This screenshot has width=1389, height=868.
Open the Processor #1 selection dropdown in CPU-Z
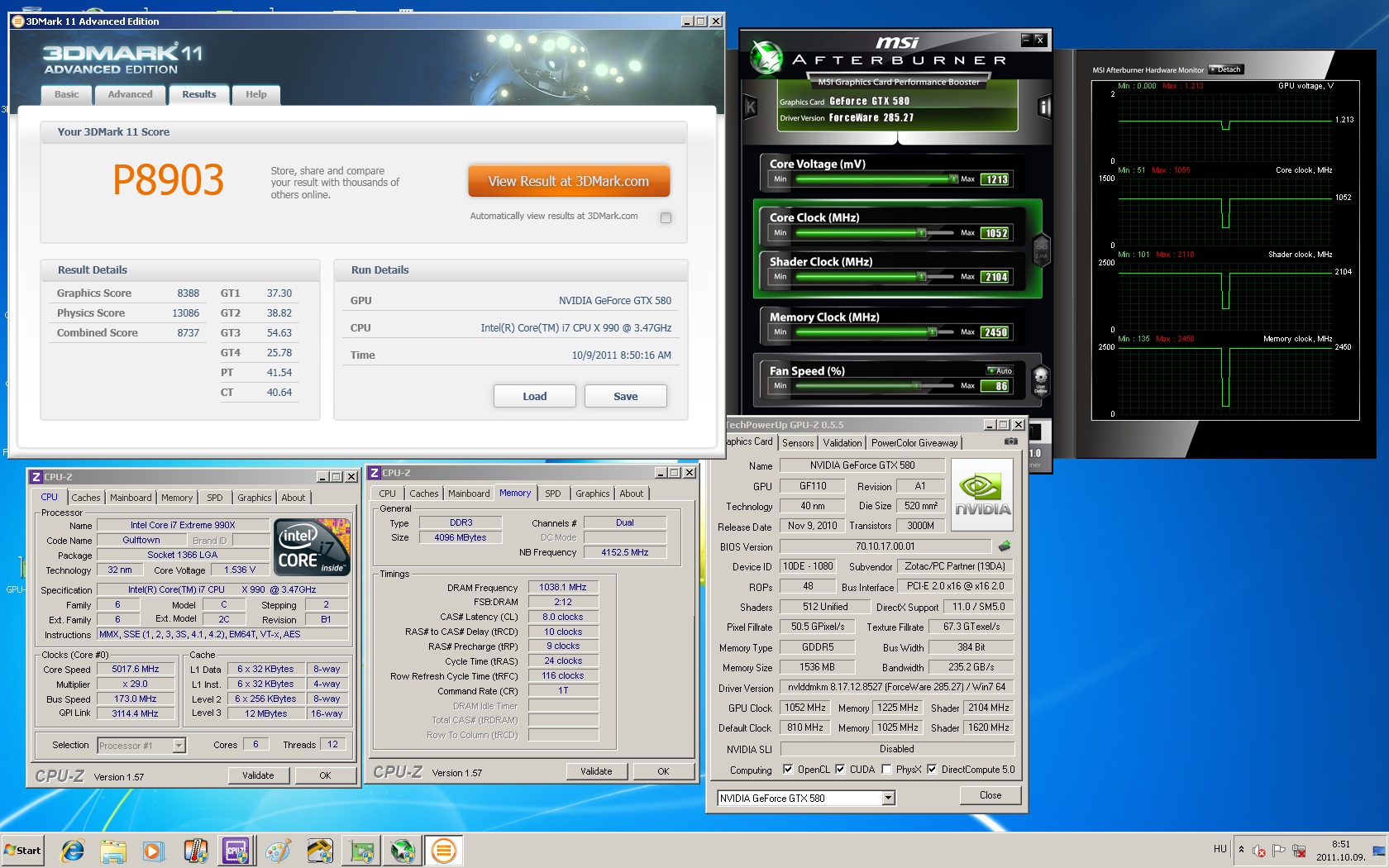click(179, 746)
